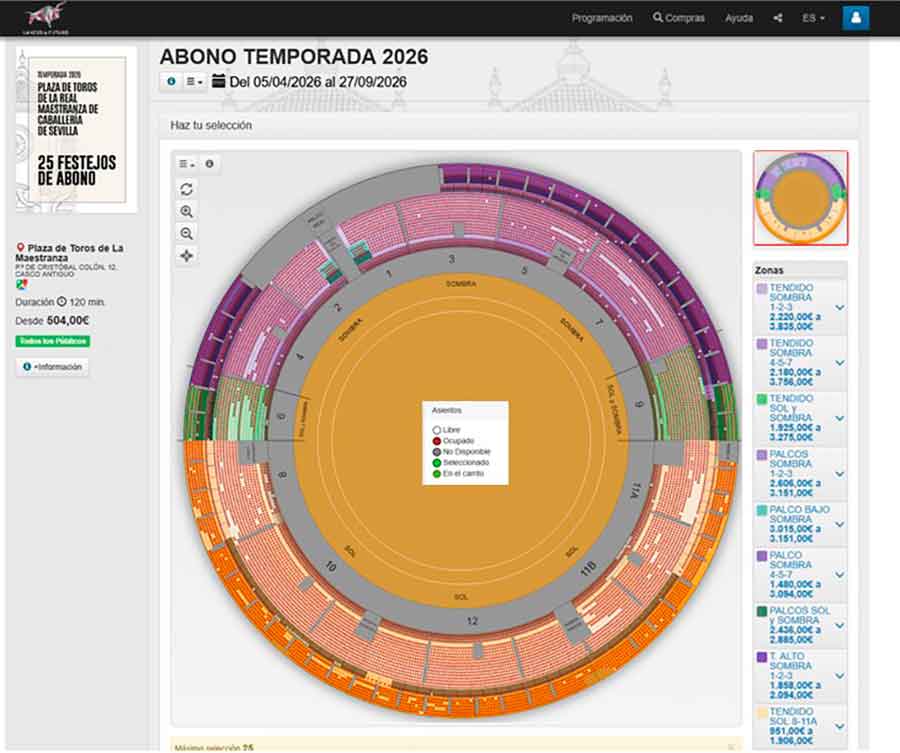Open the user account icon

pyautogui.click(x=855, y=18)
